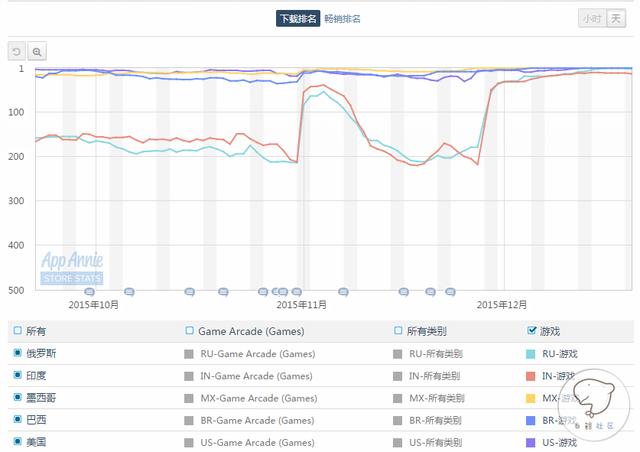Click the magnifier zoom icon

pos(37,51)
